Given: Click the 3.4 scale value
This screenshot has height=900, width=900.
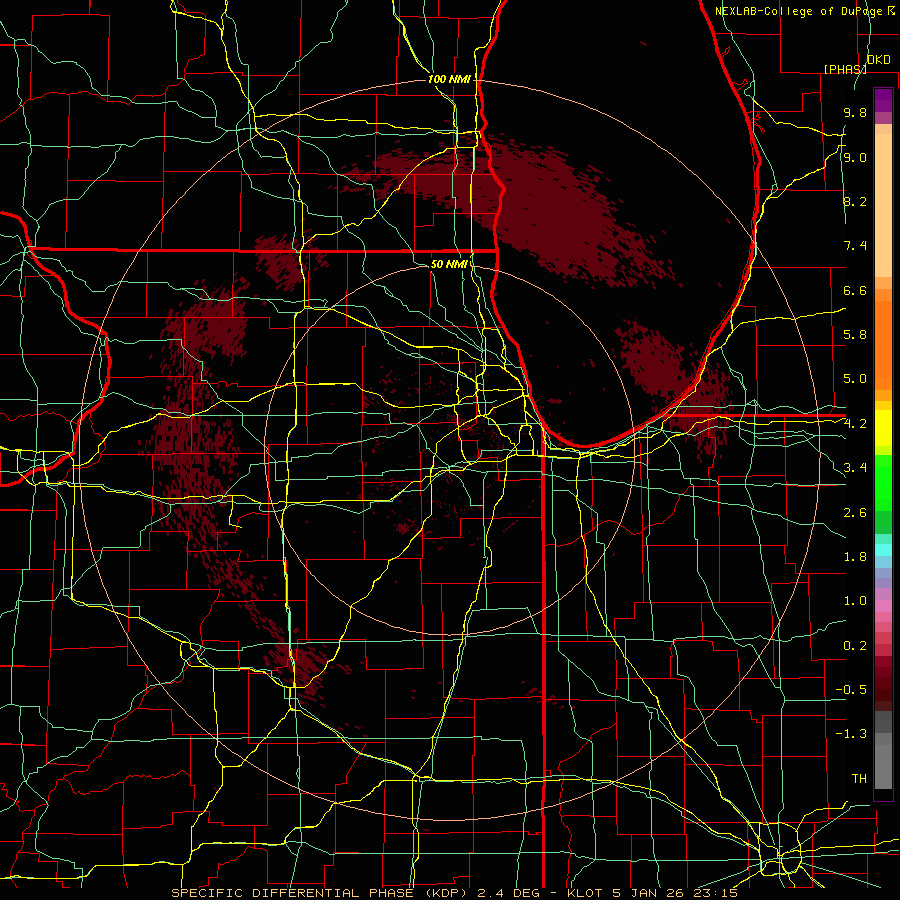Looking at the screenshot, I should click(x=855, y=467).
